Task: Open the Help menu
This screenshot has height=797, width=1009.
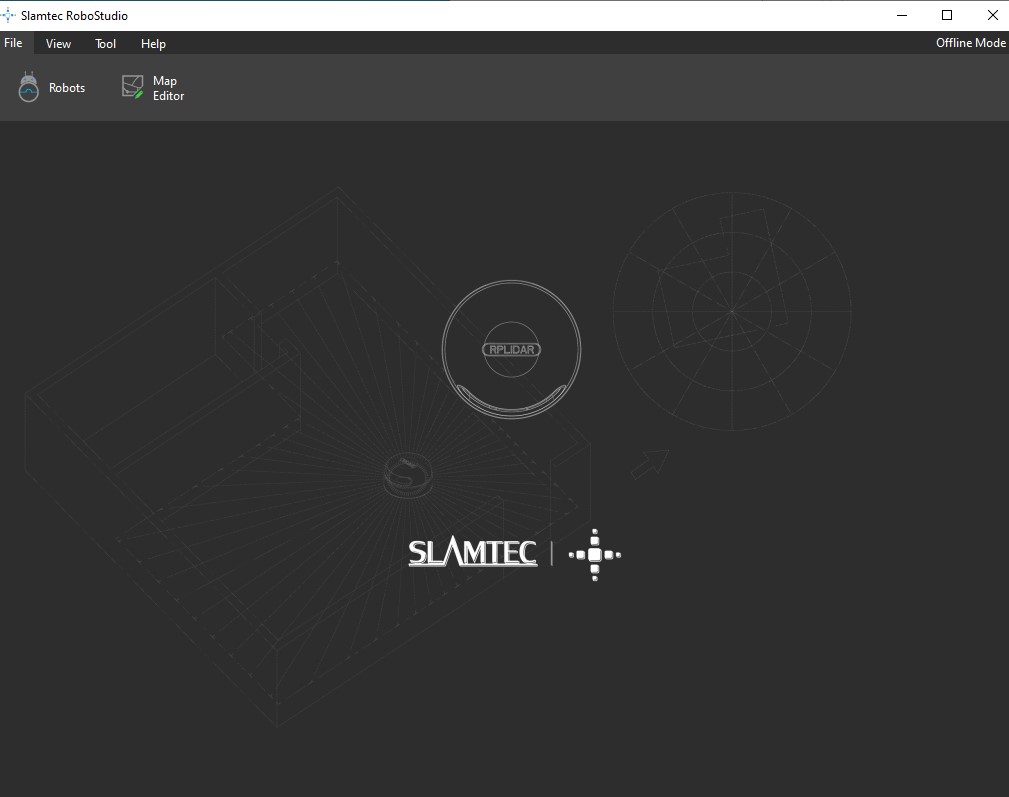Action: coord(153,44)
